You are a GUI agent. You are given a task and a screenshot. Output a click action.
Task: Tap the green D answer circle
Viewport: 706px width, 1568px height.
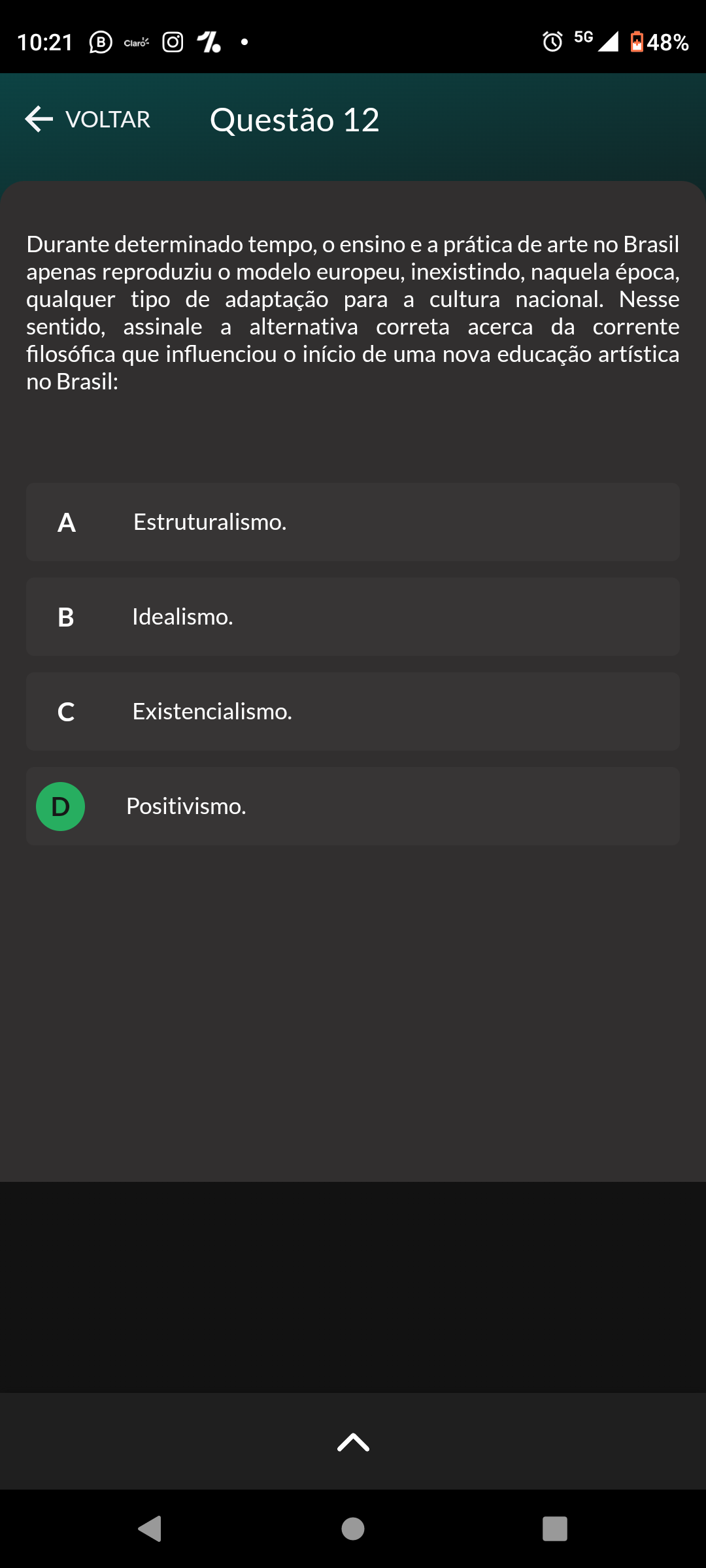click(60, 807)
